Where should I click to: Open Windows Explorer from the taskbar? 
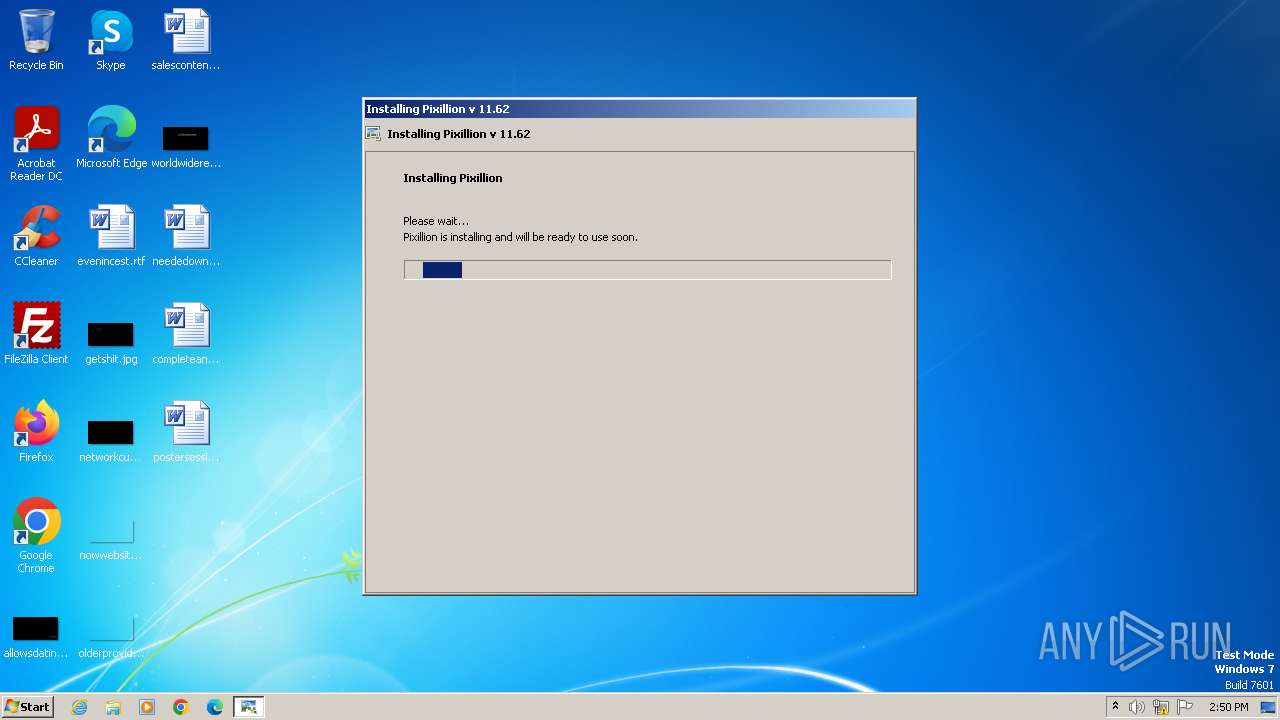pos(113,707)
